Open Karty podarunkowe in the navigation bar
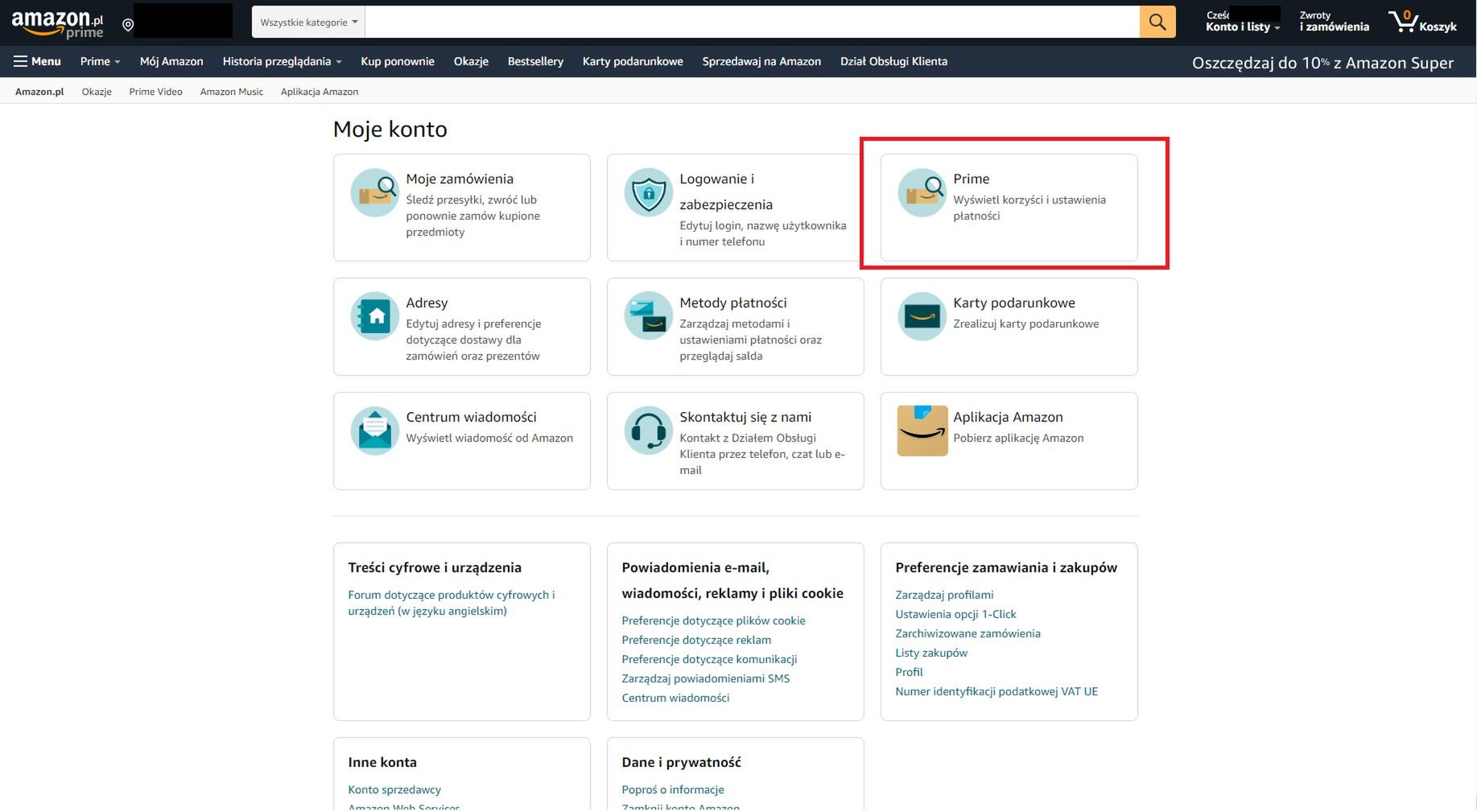The height and width of the screenshot is (812, 1477). (x=633, y=61)
